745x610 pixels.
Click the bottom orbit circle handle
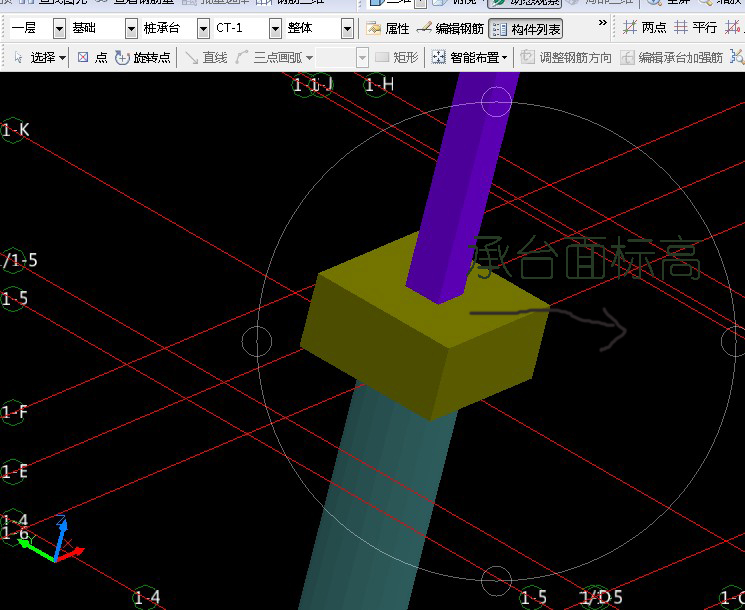(497, 581)
